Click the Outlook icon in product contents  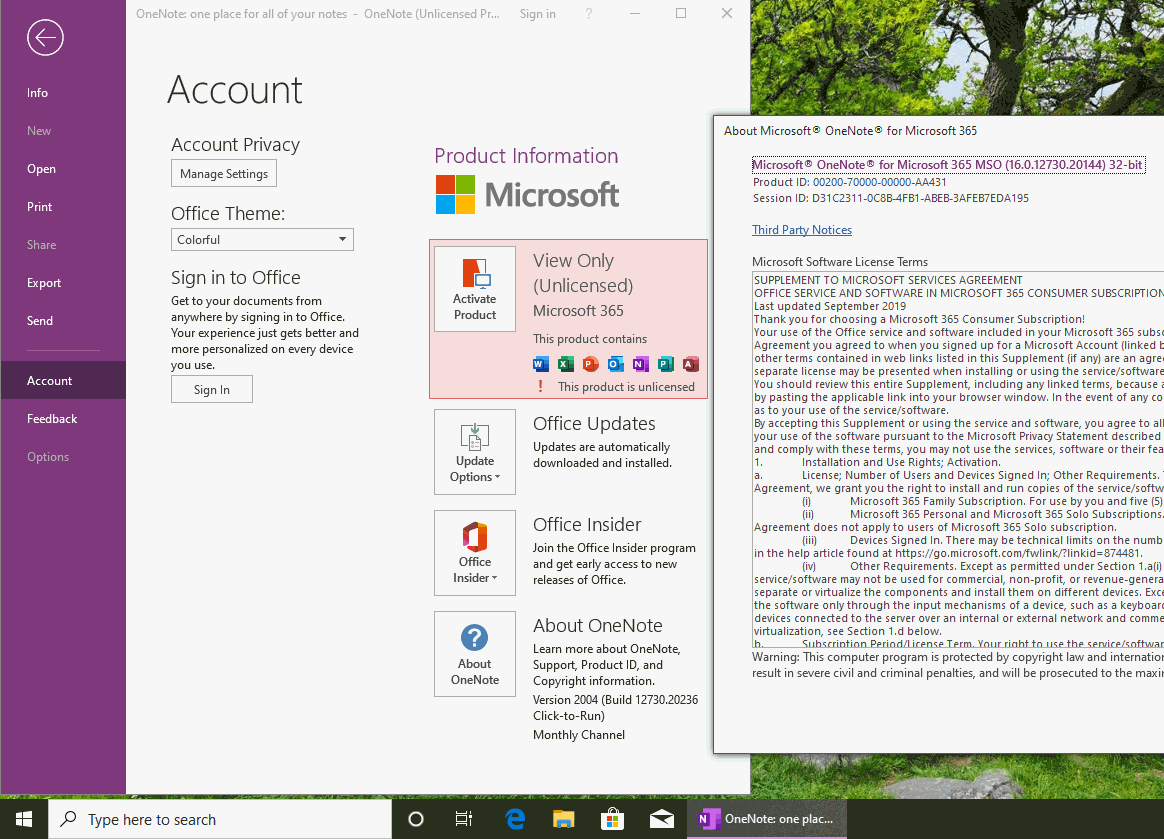coord(615,364)
